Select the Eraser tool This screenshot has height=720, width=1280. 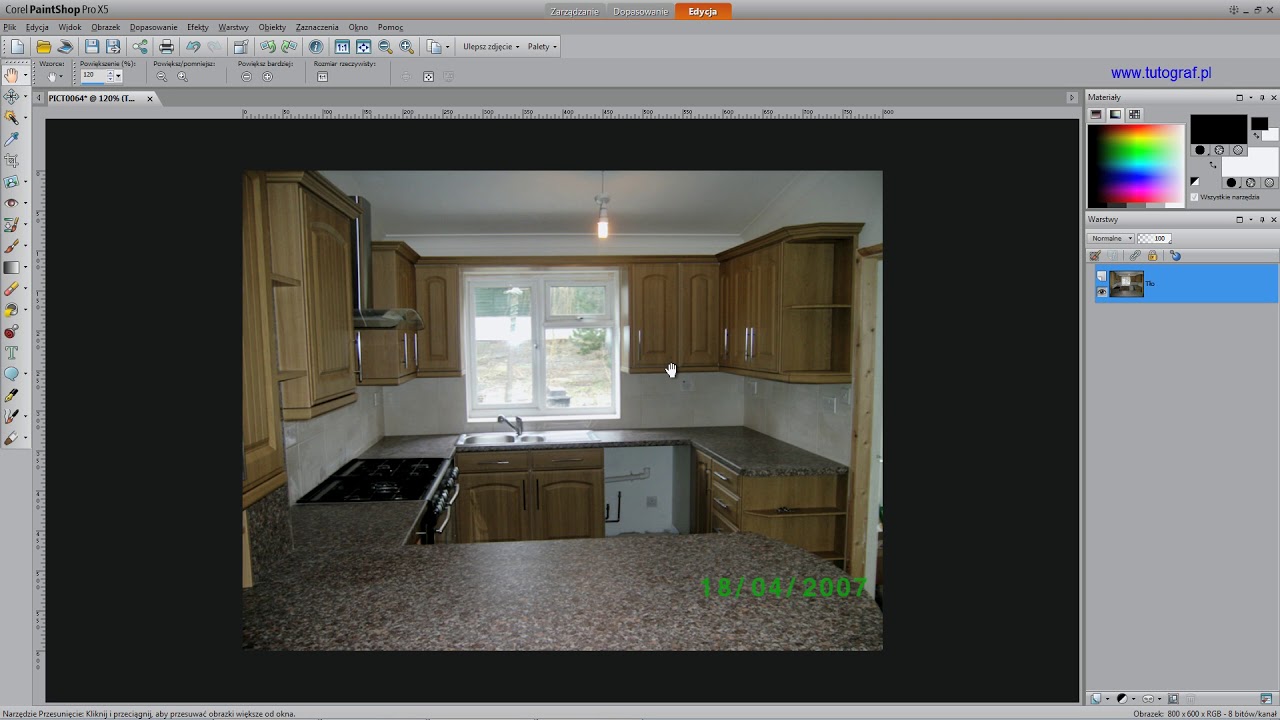(x=12, y=289)
